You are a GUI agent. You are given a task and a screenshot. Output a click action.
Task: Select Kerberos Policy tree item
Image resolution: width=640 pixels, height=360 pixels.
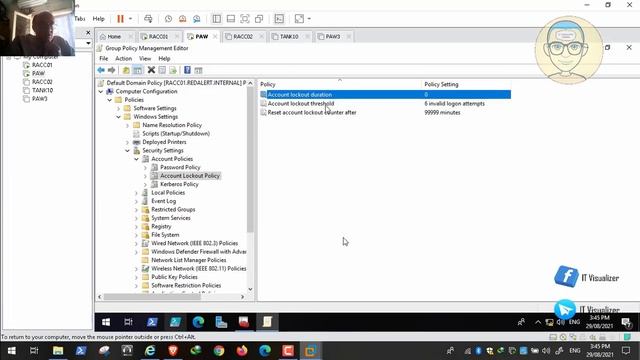click(x=179, y=184)
